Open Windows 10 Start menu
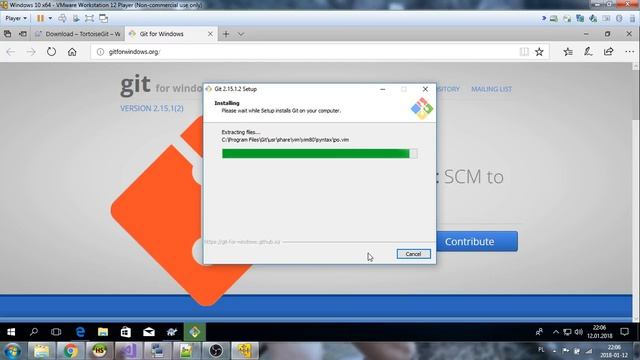The height and width of the screenshot is (360, 640). (x=11, y=332)
